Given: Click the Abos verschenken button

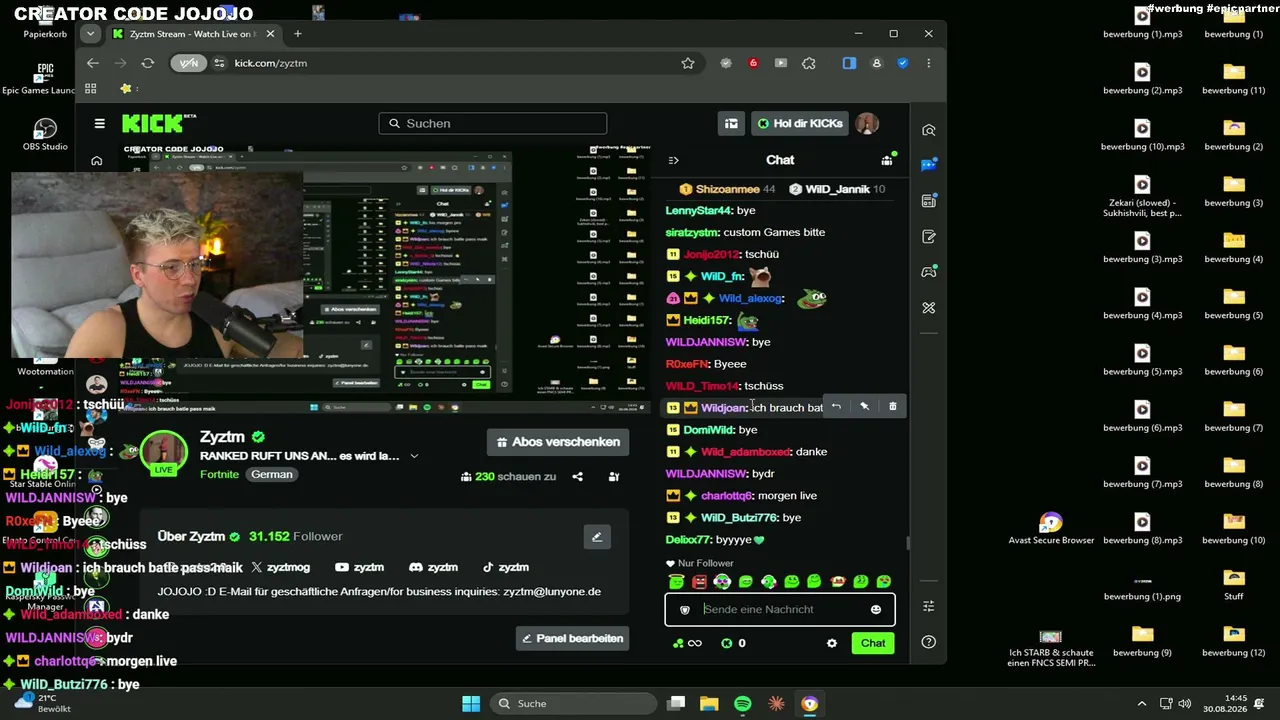Looking at the screenshot, I should 558,442.
